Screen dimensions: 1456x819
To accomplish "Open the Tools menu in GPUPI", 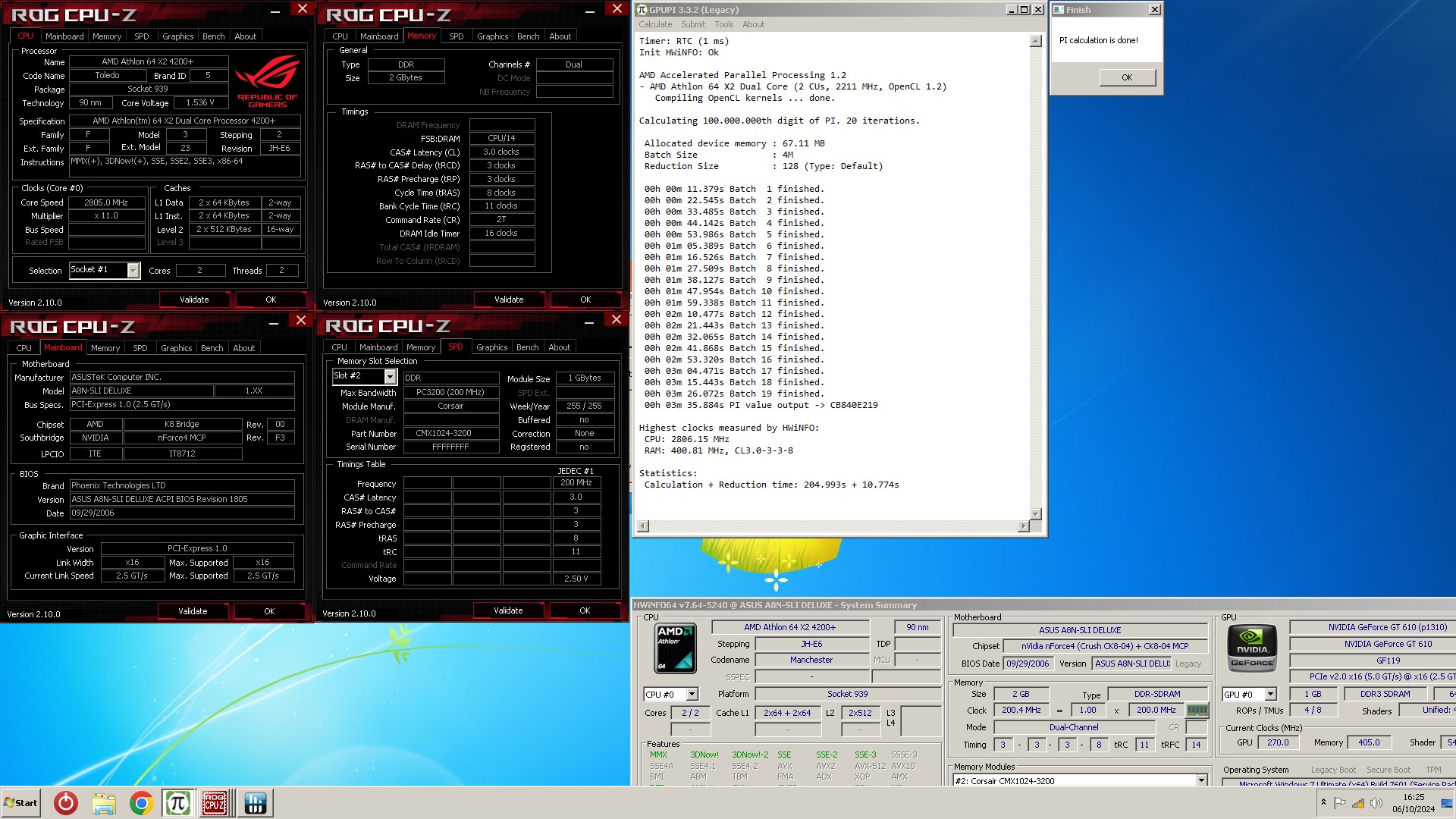I will (723, 24).
